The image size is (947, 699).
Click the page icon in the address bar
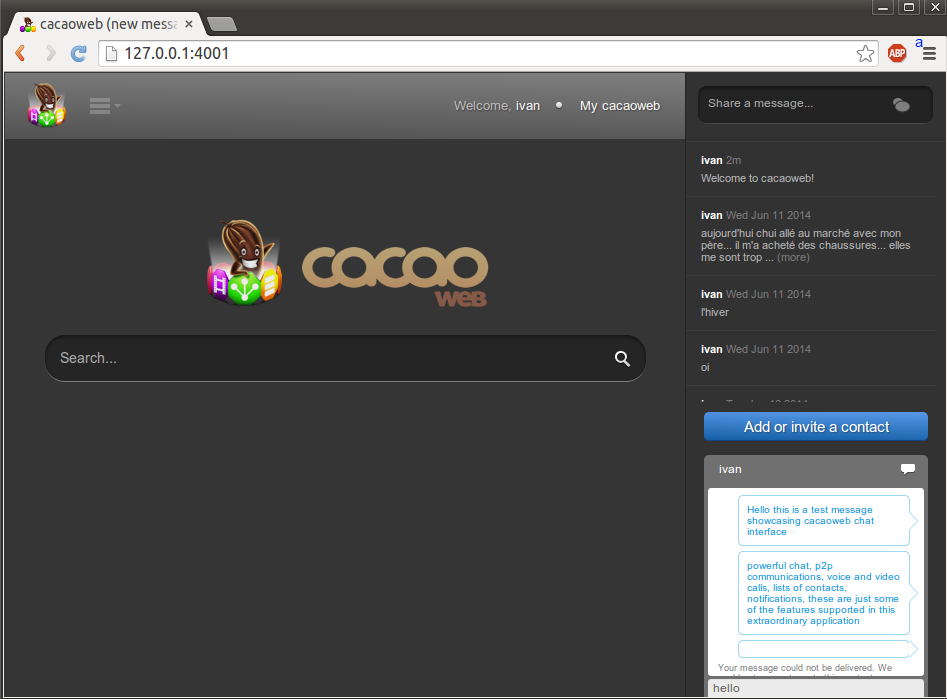pyautogui.click(x=111, y=54)
